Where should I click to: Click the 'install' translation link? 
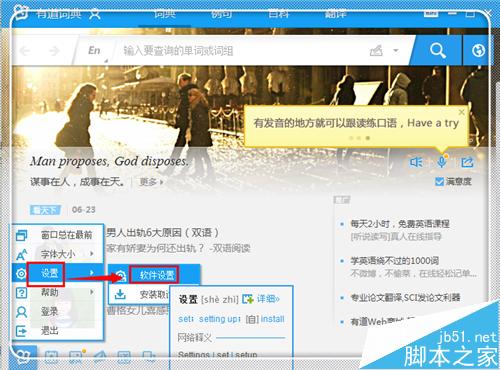272,319
